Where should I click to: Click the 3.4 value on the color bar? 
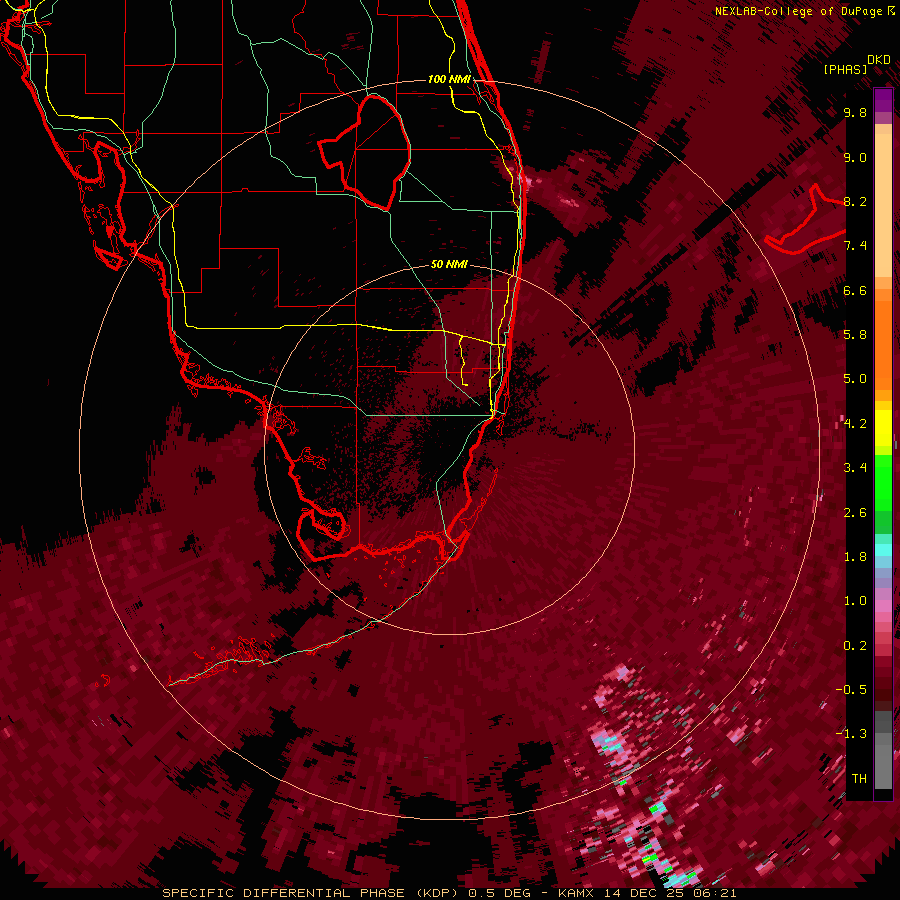855,467
